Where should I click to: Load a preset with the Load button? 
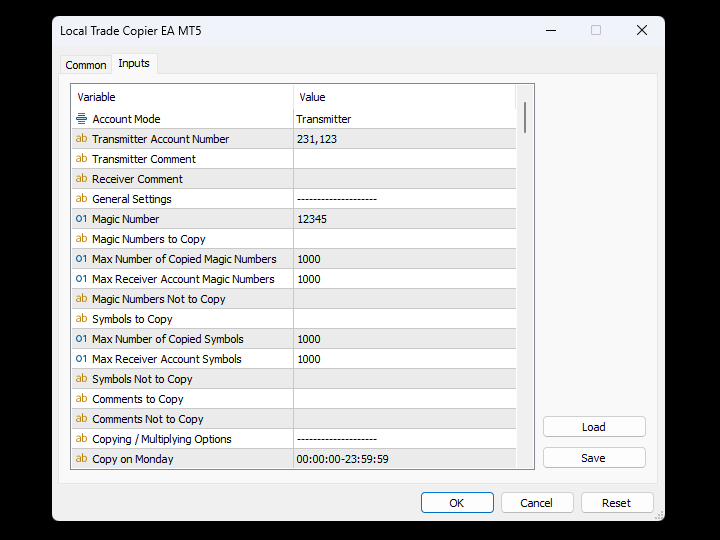click(594, 427)
